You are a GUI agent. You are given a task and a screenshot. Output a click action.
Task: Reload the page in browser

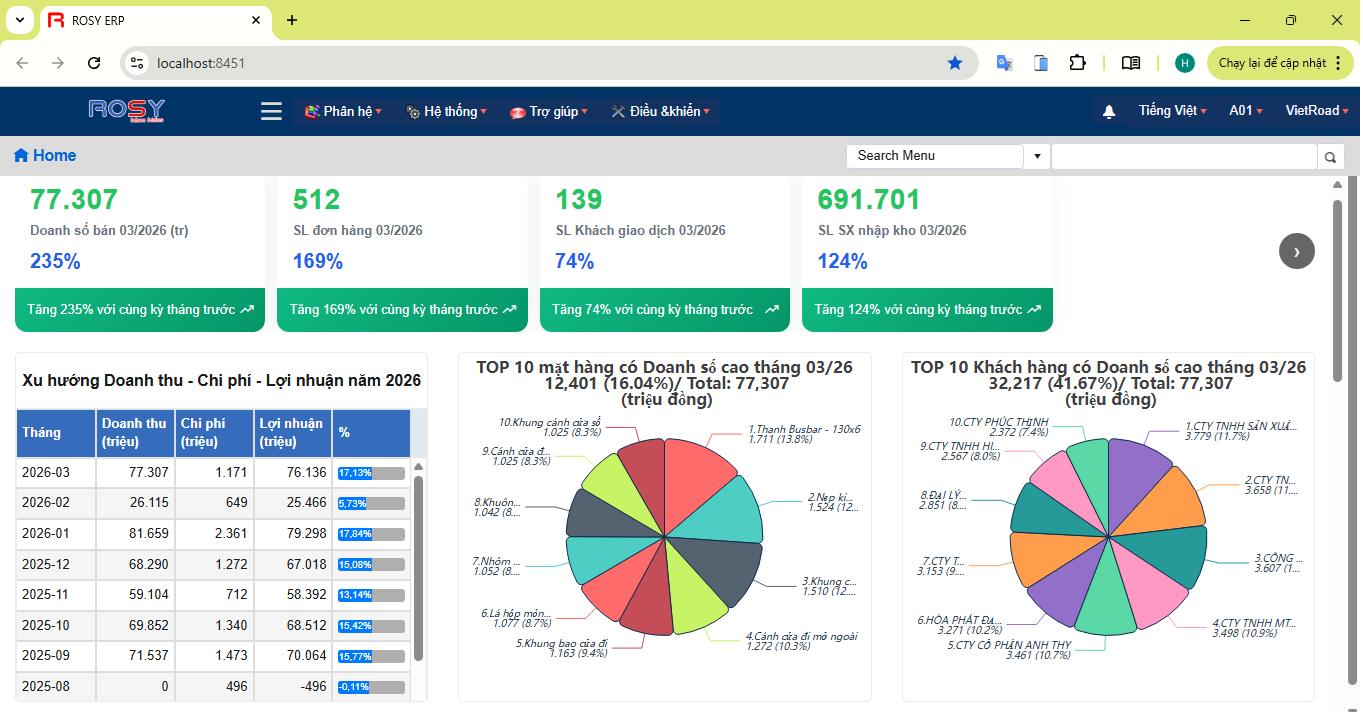(94, 63)
